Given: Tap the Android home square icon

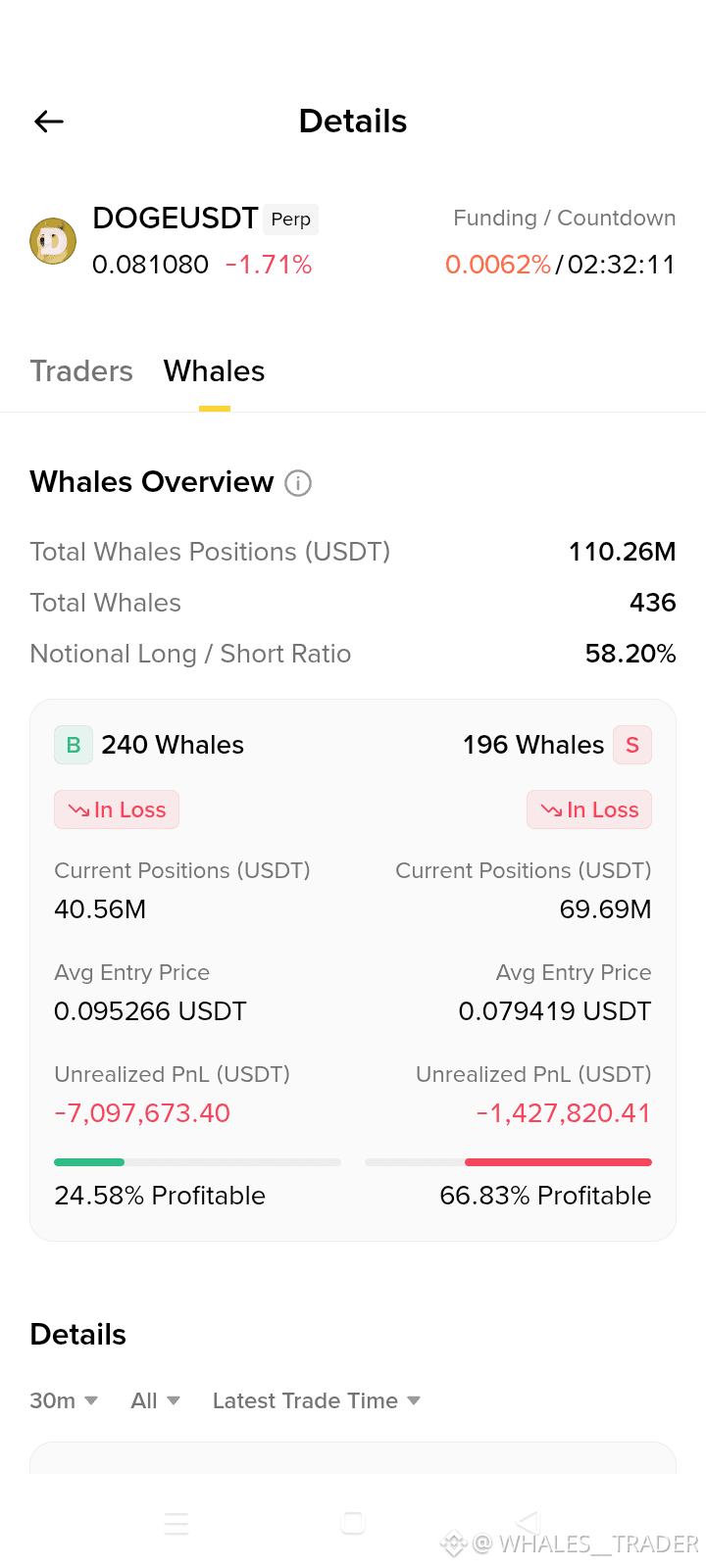Looking at the screenshot, I should (x=353, y=1523).
